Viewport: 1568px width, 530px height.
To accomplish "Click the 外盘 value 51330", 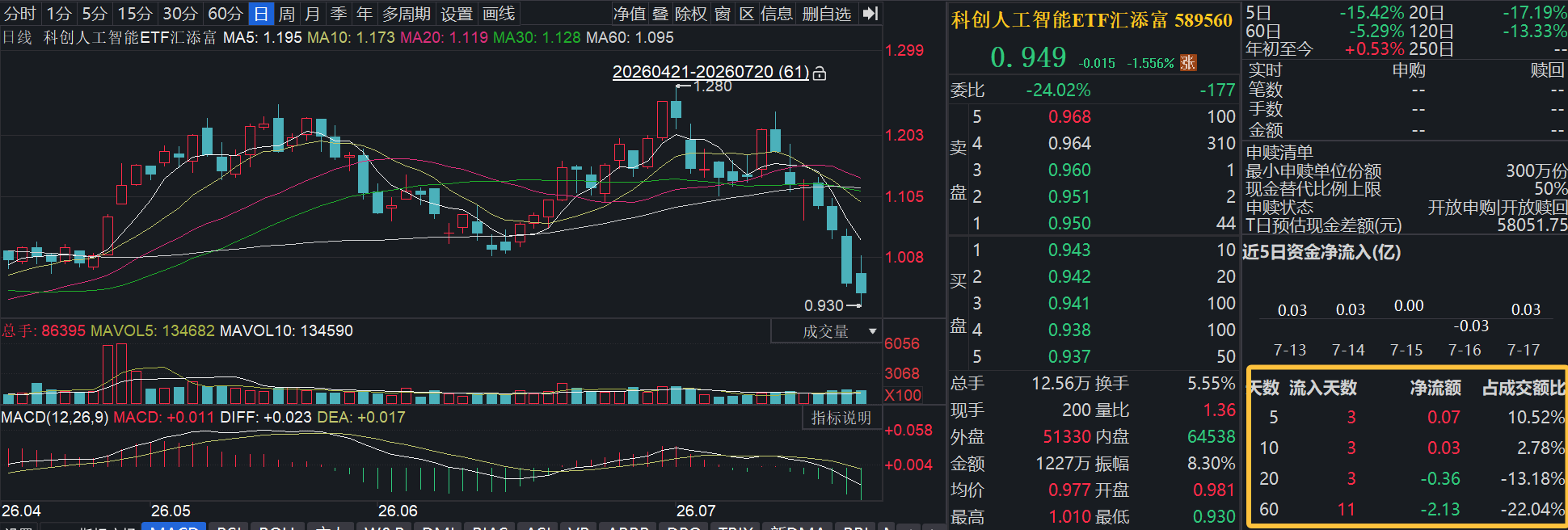I will pyautogui.click(x=1067, y=437).
